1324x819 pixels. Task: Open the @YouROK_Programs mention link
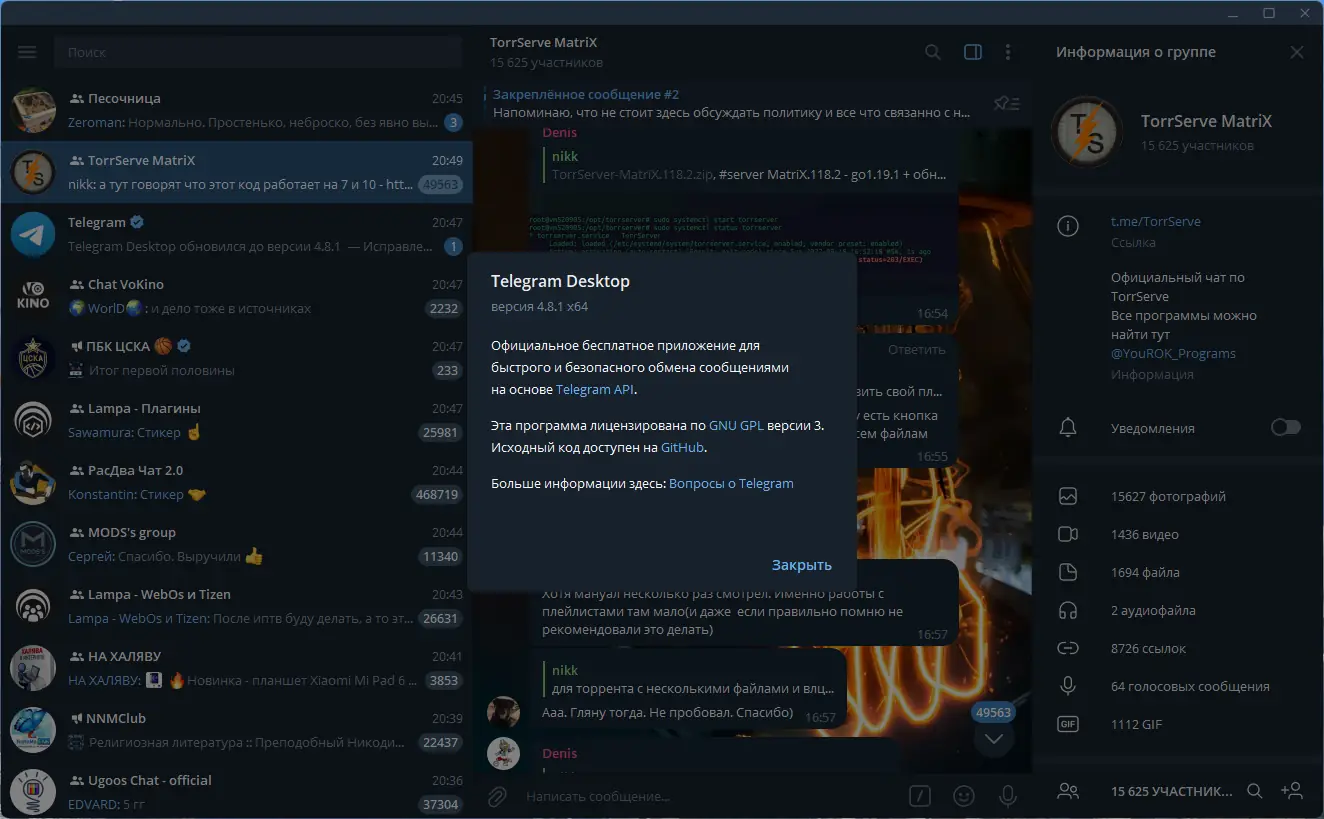pos(1173,354)
